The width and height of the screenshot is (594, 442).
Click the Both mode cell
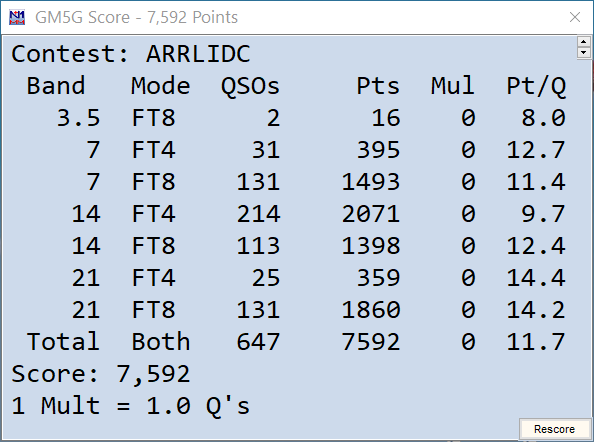(x=160, y=342)
